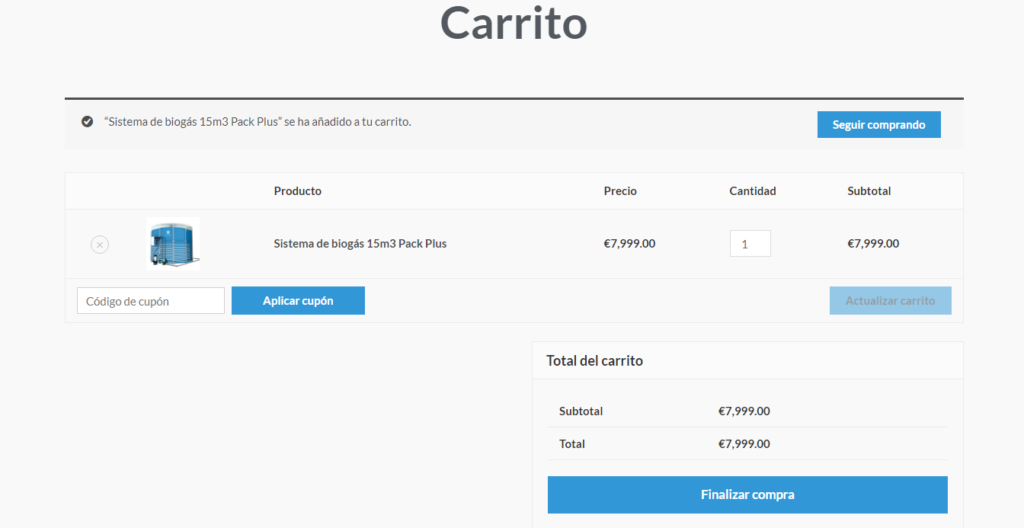This screenshot has width=1024, height=528.
Task: Click the checkmark icon in added notice
Action: [x=87, y=122]
